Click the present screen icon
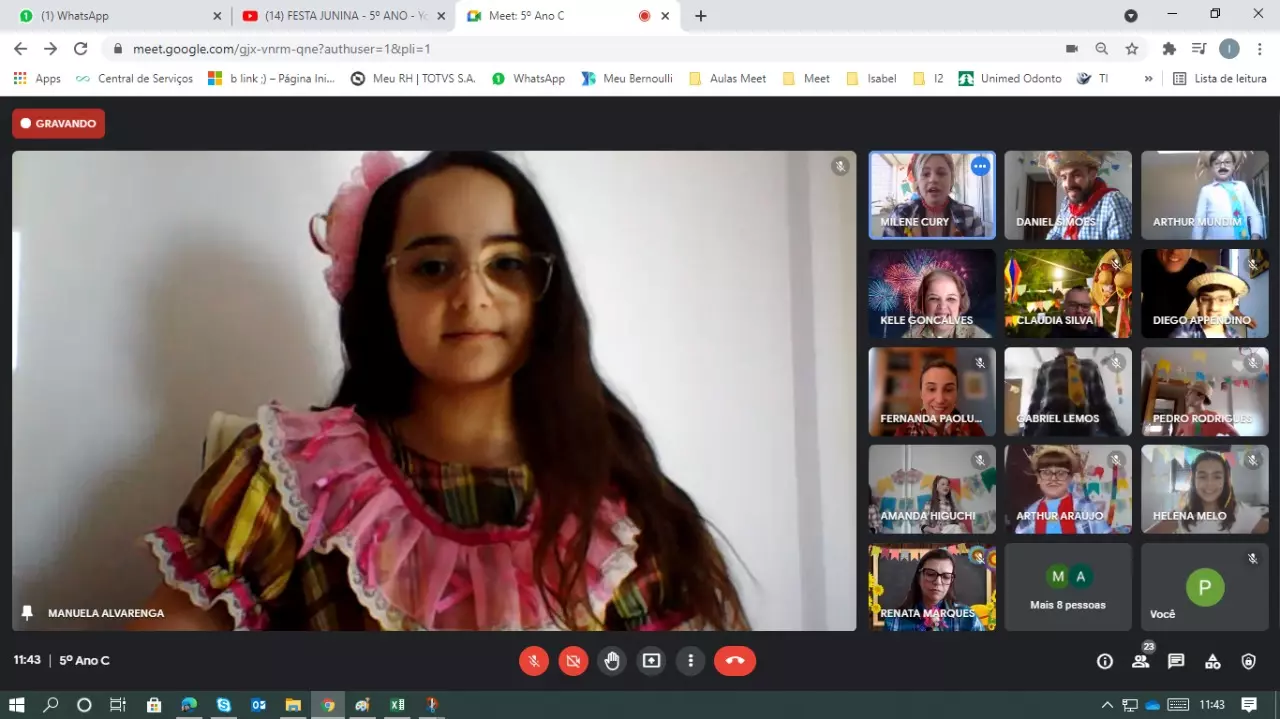 [652, 661]
